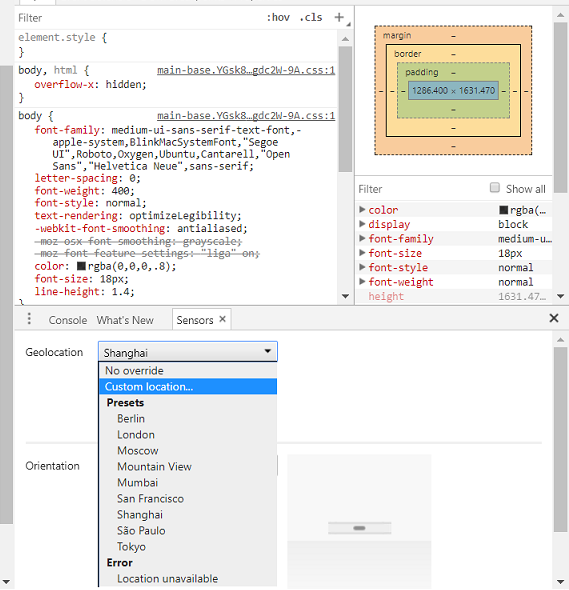The image size is (569, 590).
Task: Edit the letter-spacing 0 value
Action: coord(132,178)
